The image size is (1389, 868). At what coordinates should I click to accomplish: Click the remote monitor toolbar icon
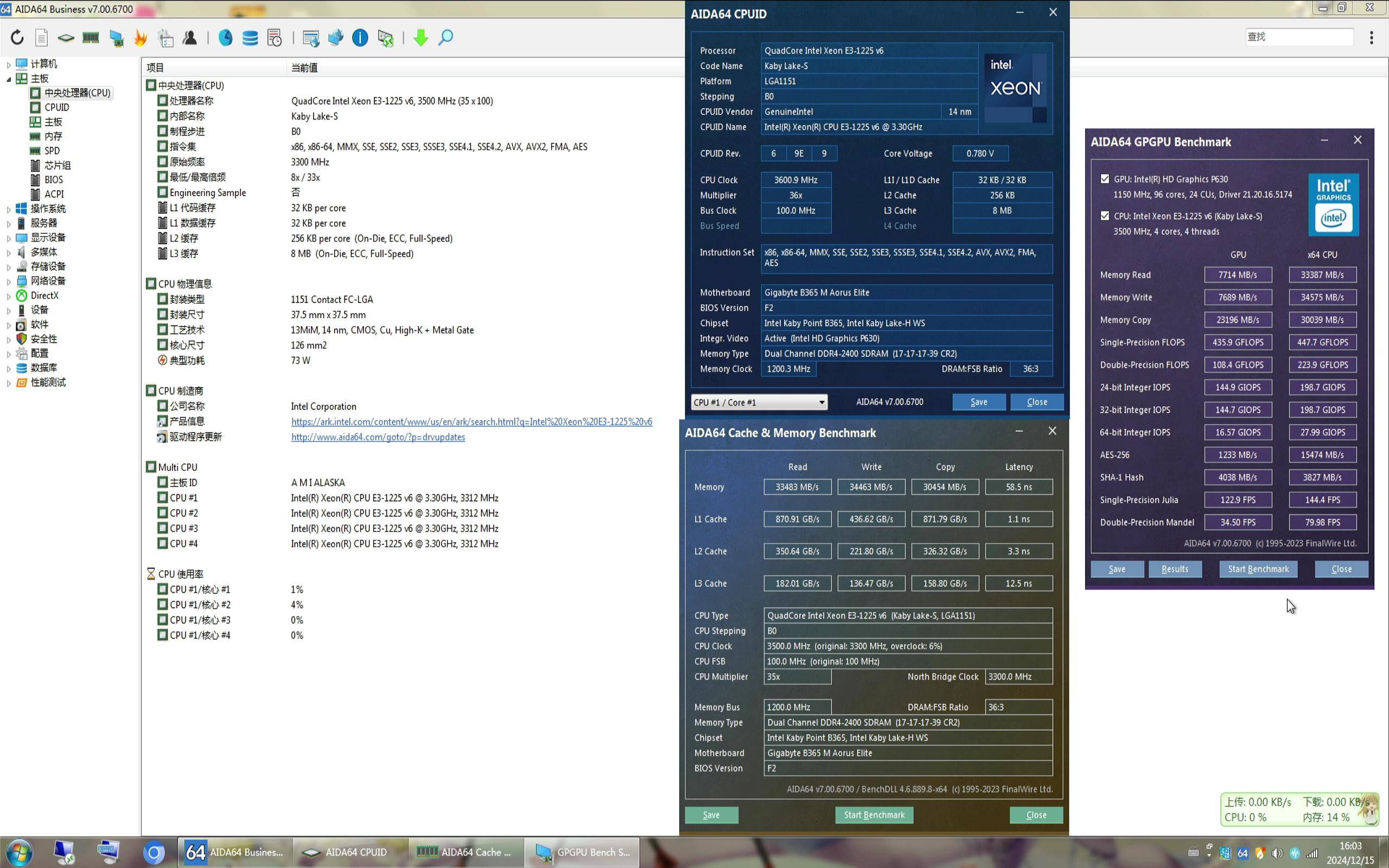tap(386, 38)
